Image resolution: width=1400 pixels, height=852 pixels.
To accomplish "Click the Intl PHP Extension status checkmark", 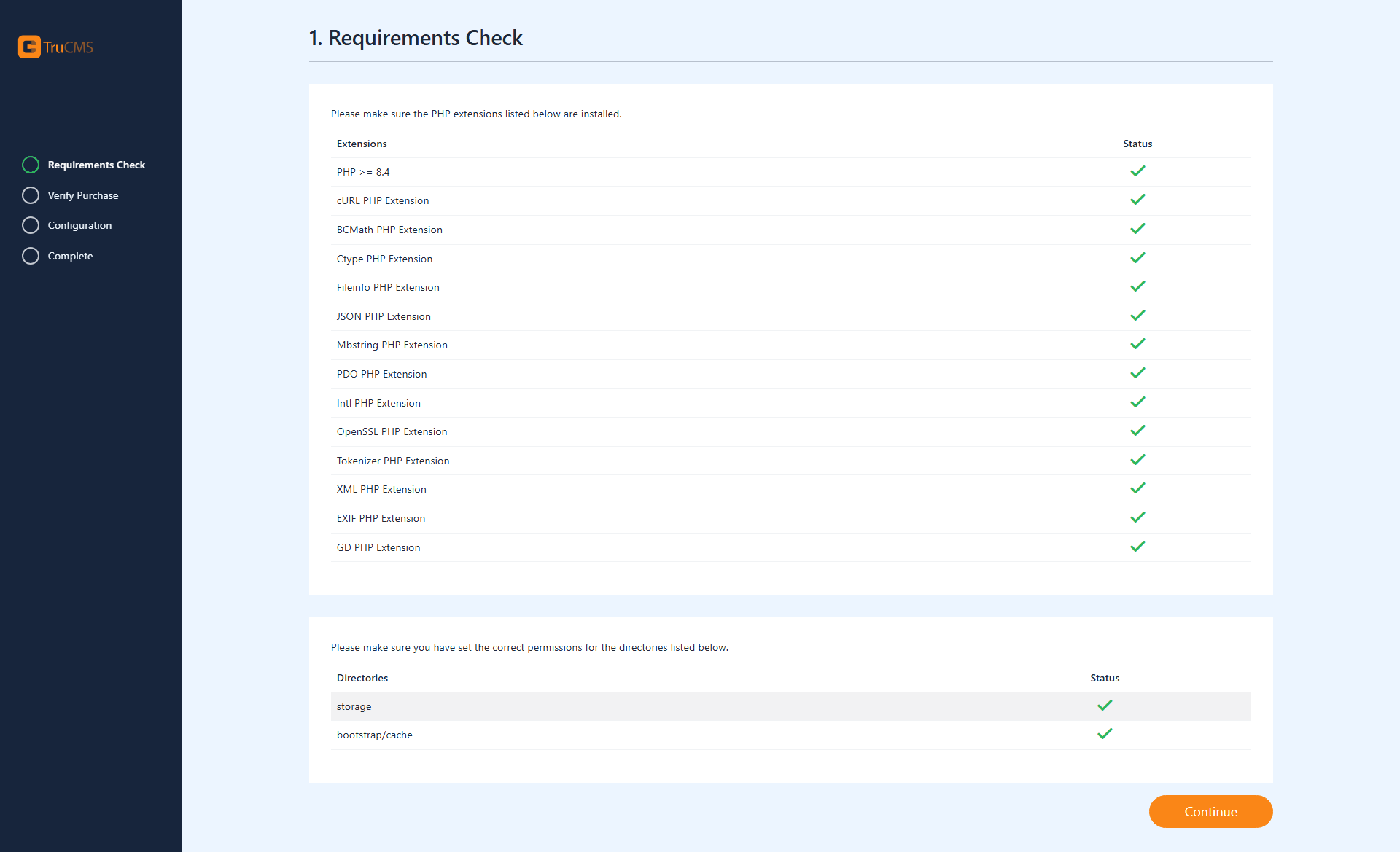I will [x=1137, y=402].
